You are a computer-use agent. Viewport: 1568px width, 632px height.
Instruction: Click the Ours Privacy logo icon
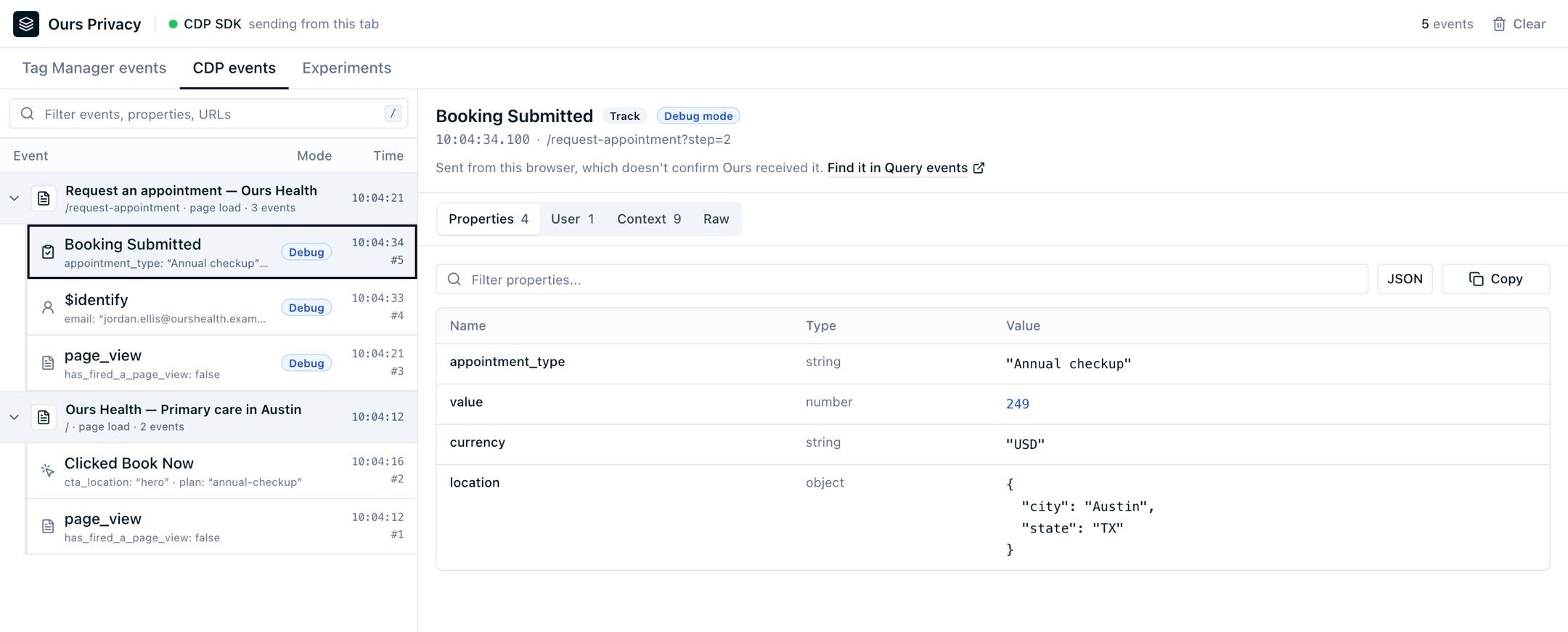pos(26,24)
